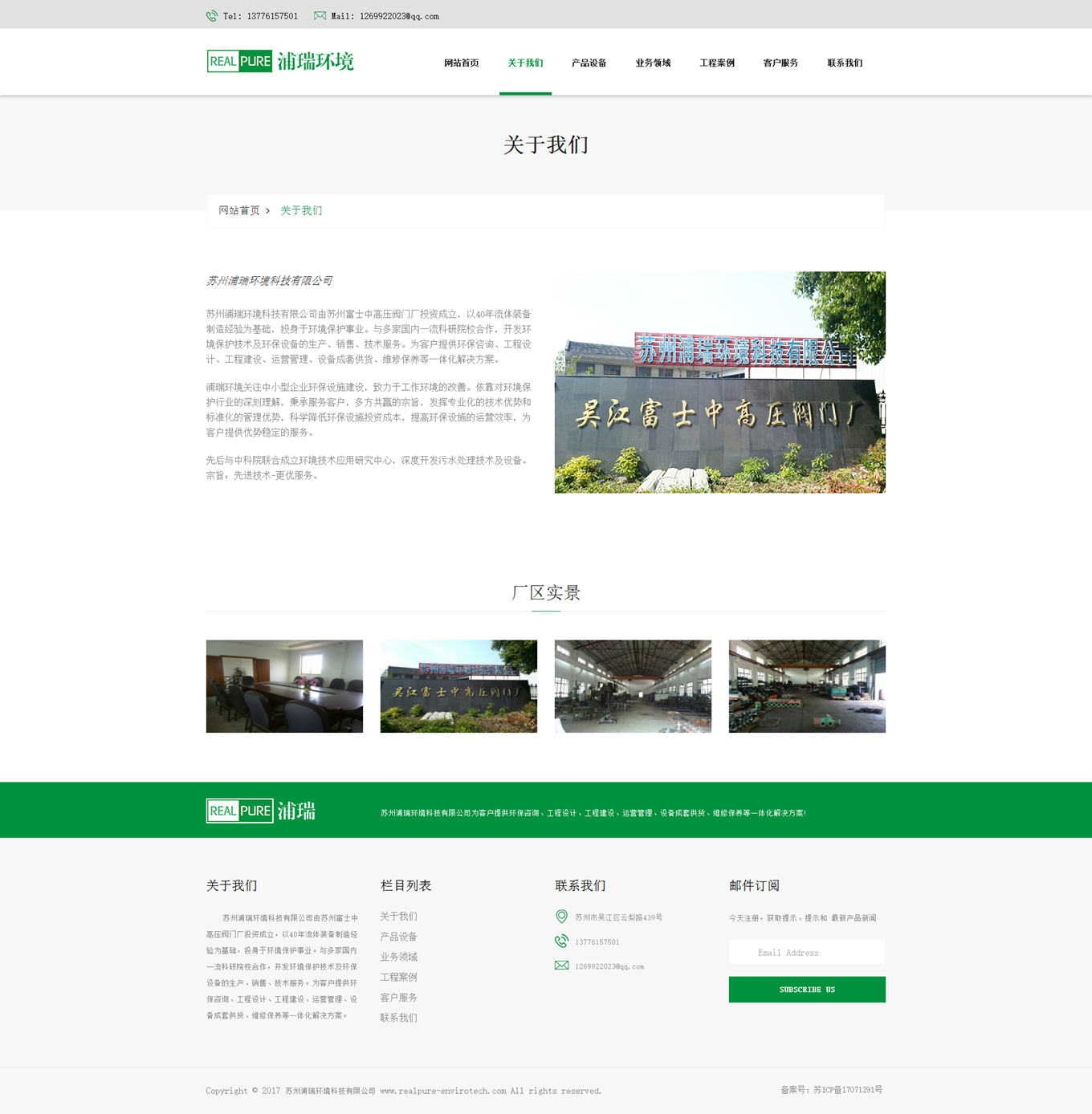The width and height of the screenshot is (1092, 1114).
Task: Click the mail envelope icon in top bar
Action: 320,16
